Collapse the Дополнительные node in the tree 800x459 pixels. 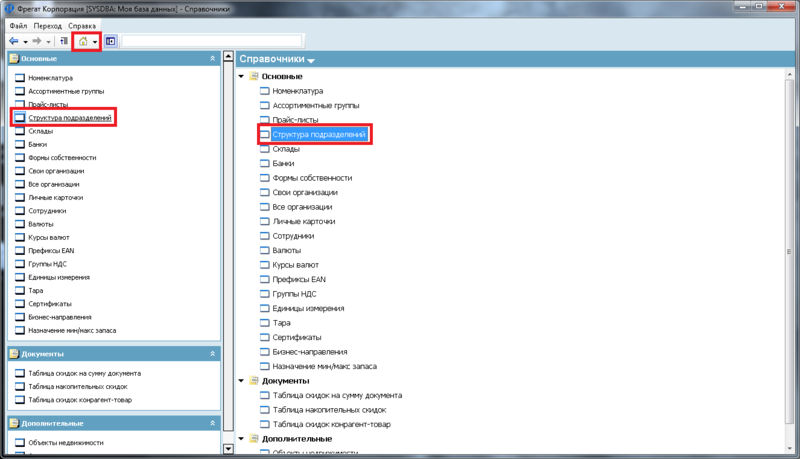point(241,439)
